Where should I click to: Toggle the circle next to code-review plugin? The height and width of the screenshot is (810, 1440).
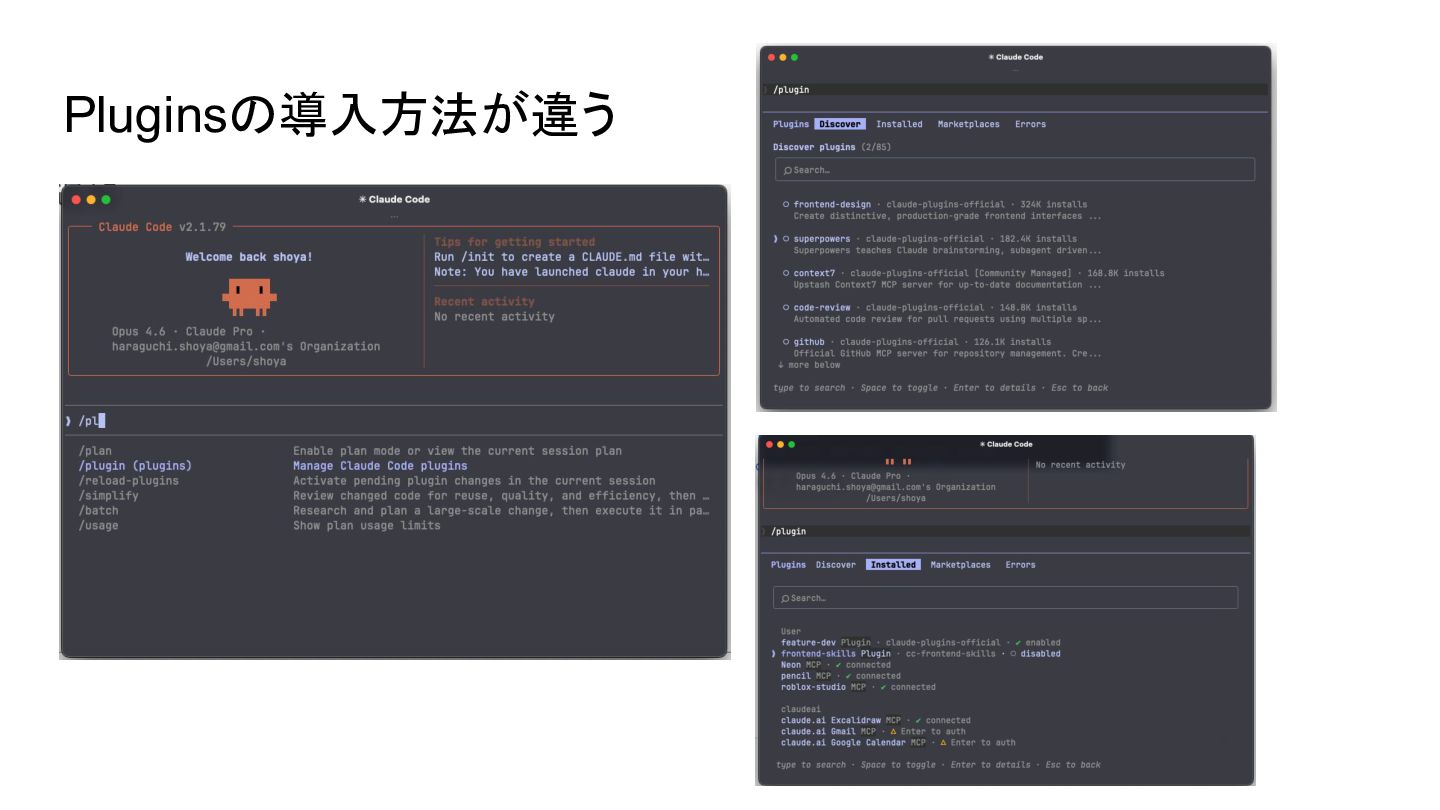pos(786,308)
